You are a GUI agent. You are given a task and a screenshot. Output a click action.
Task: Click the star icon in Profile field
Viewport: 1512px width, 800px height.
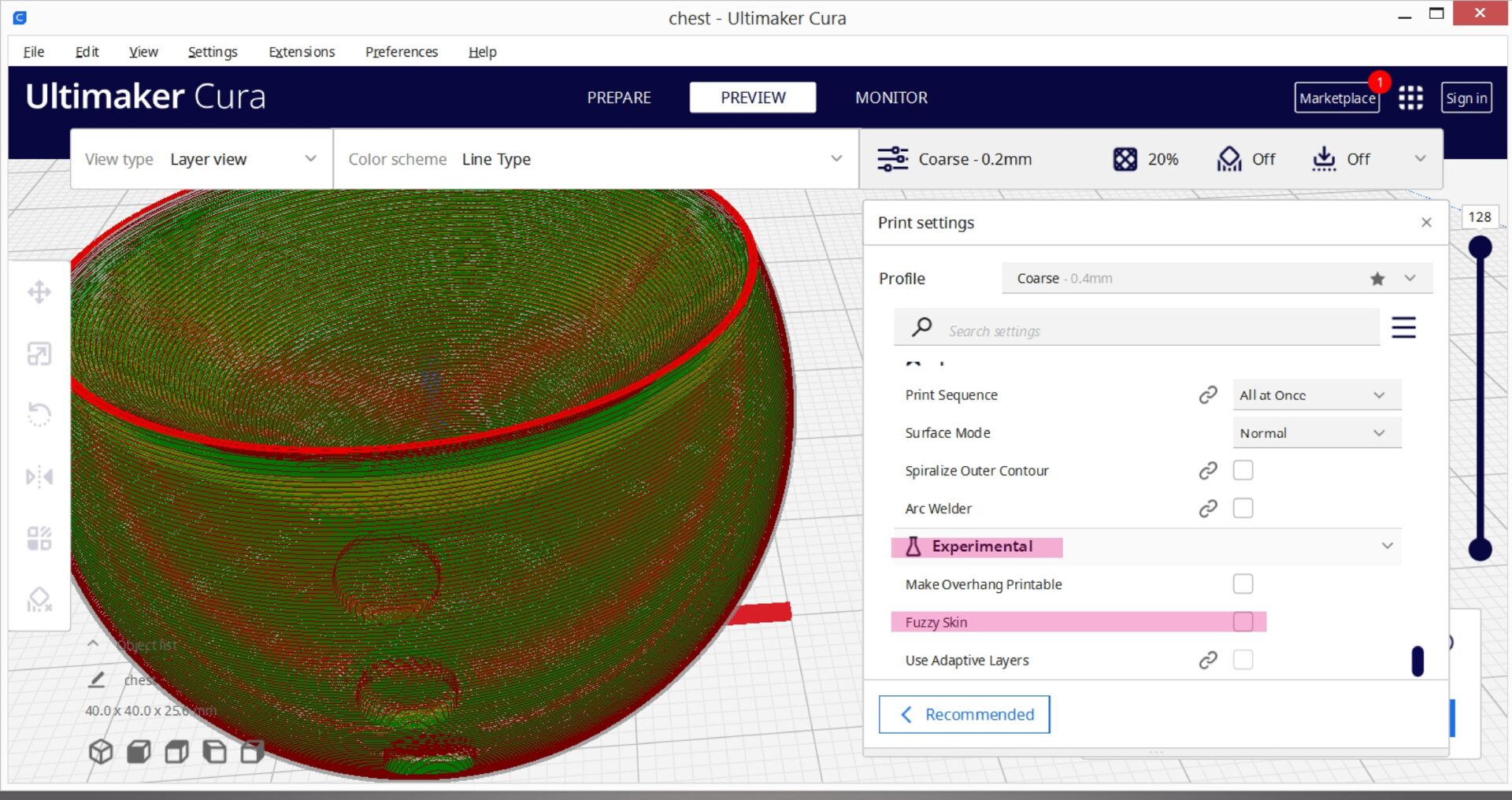[1377, 279]
